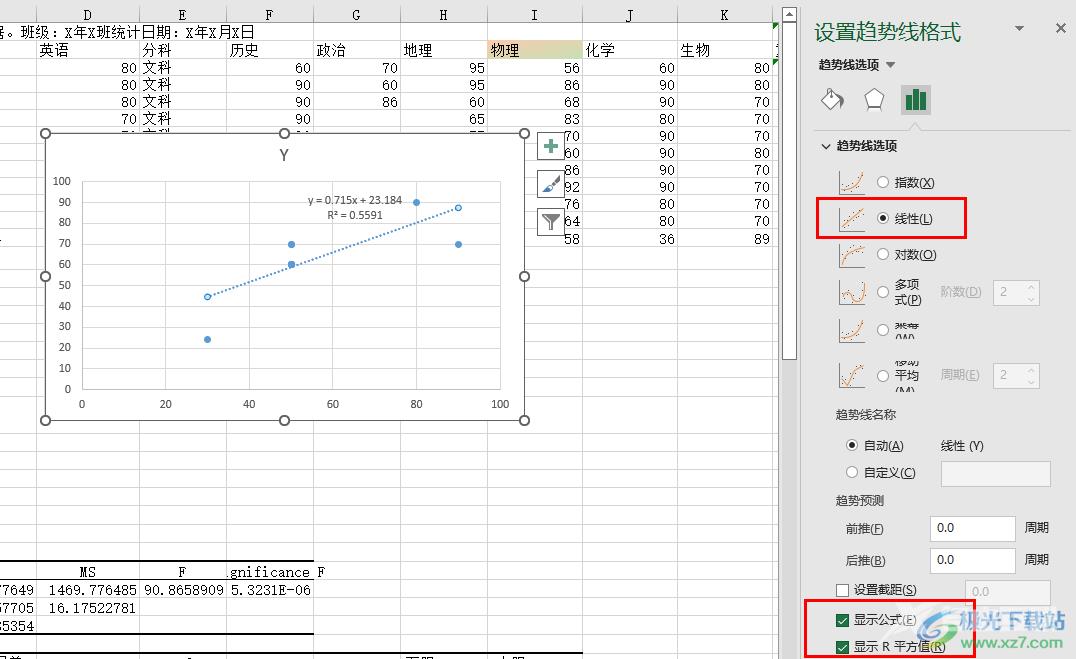Select column G header

coord(357,14)
